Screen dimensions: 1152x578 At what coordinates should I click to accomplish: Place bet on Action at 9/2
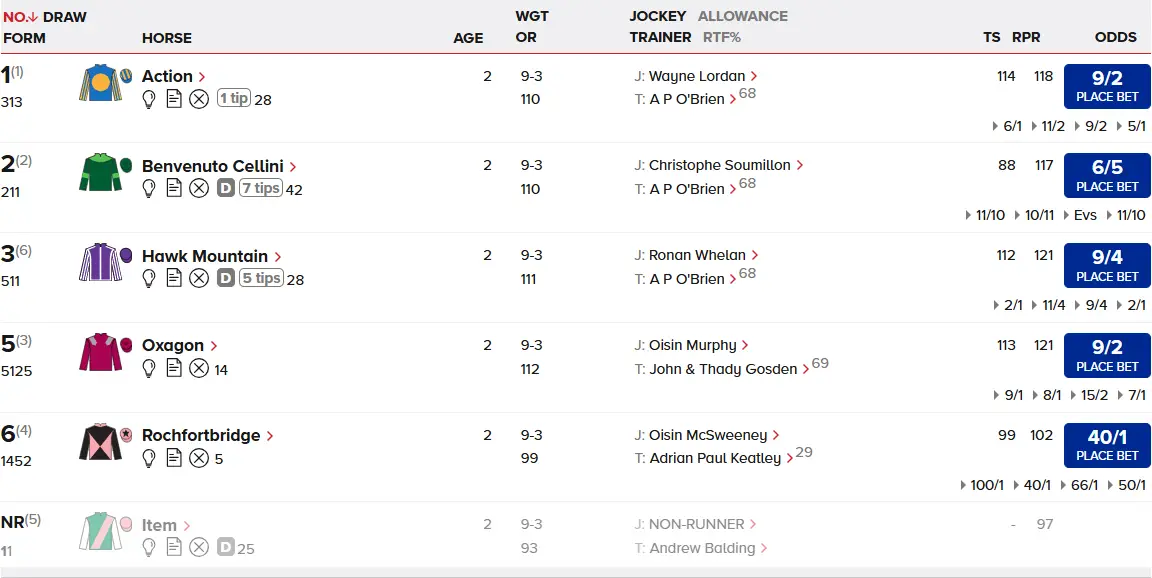[x=1107, y=86]
